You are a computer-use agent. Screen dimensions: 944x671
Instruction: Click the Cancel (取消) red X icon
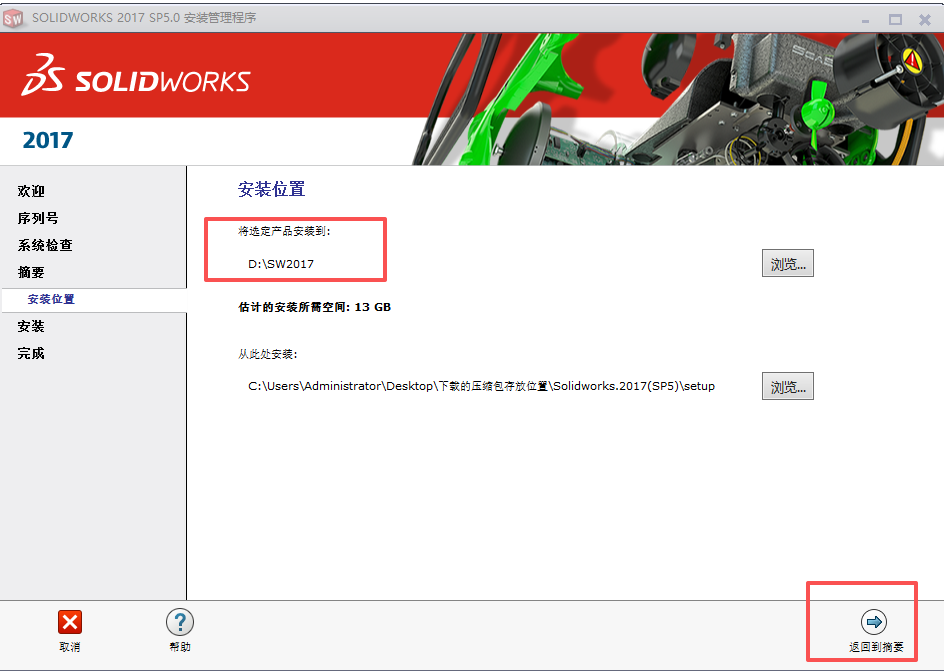[69, 622]
